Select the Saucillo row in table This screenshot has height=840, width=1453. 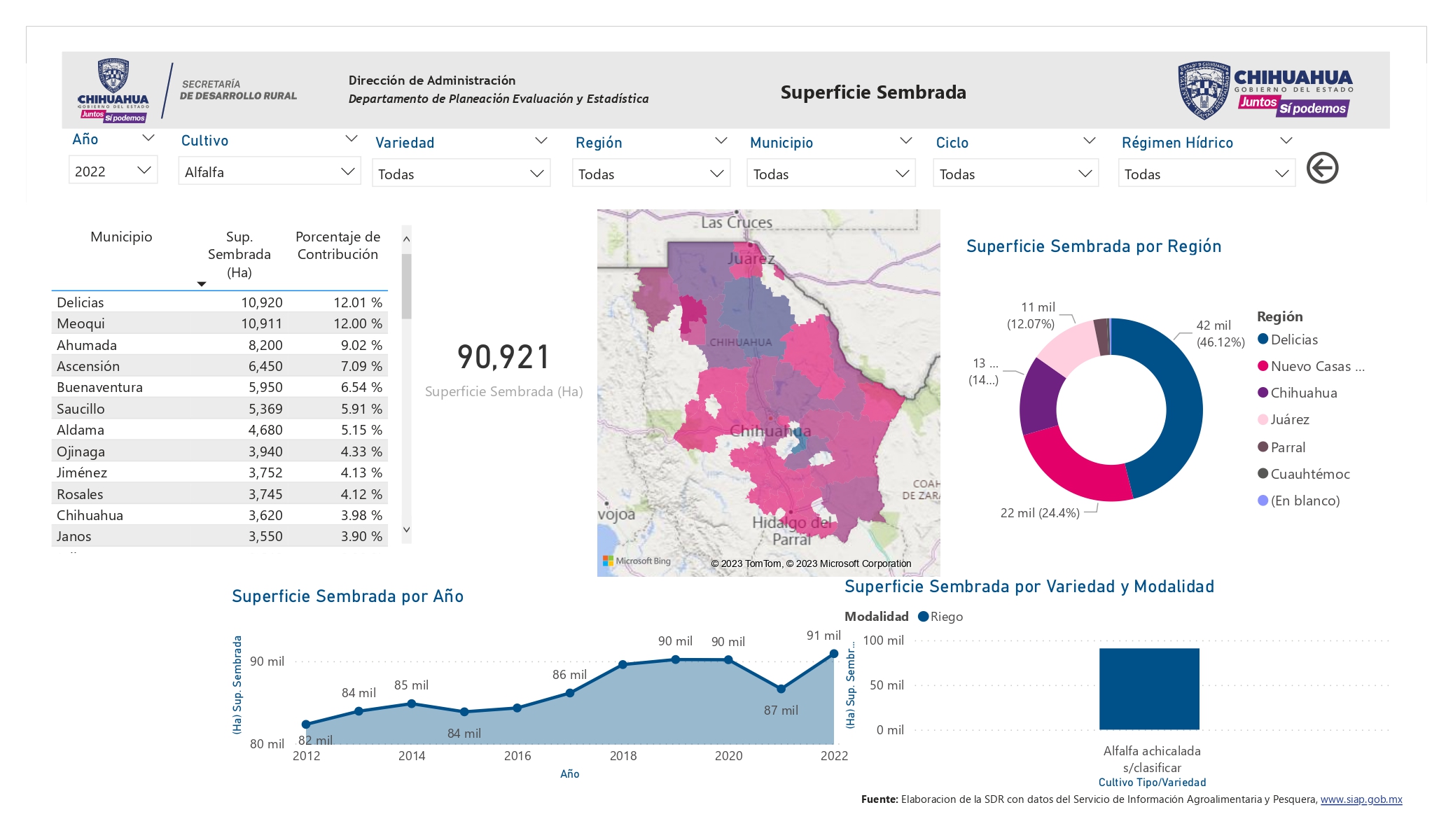click(219, 409)
